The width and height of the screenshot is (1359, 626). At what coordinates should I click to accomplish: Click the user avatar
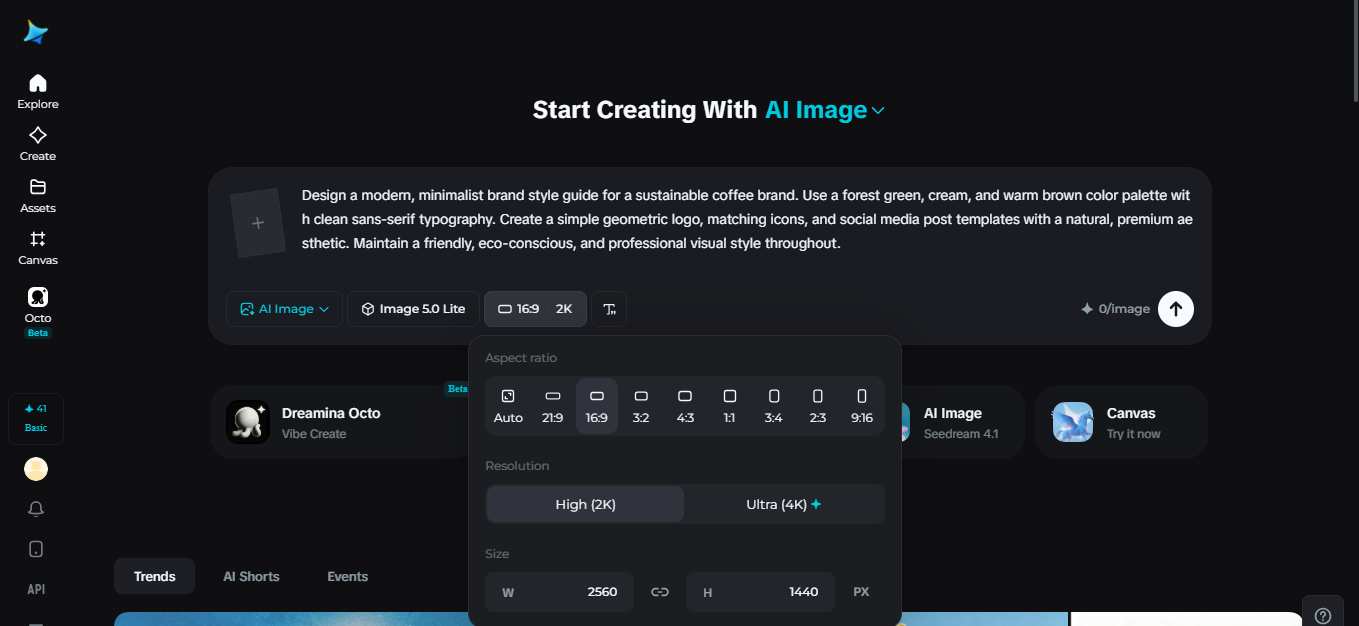point(36,469)
